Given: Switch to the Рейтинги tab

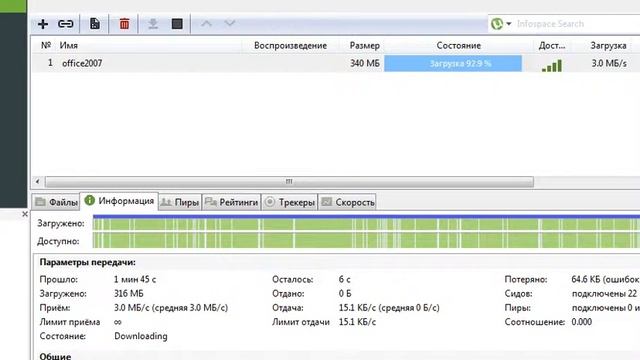Looking at the screenshot, I should (x=231, y=202).
